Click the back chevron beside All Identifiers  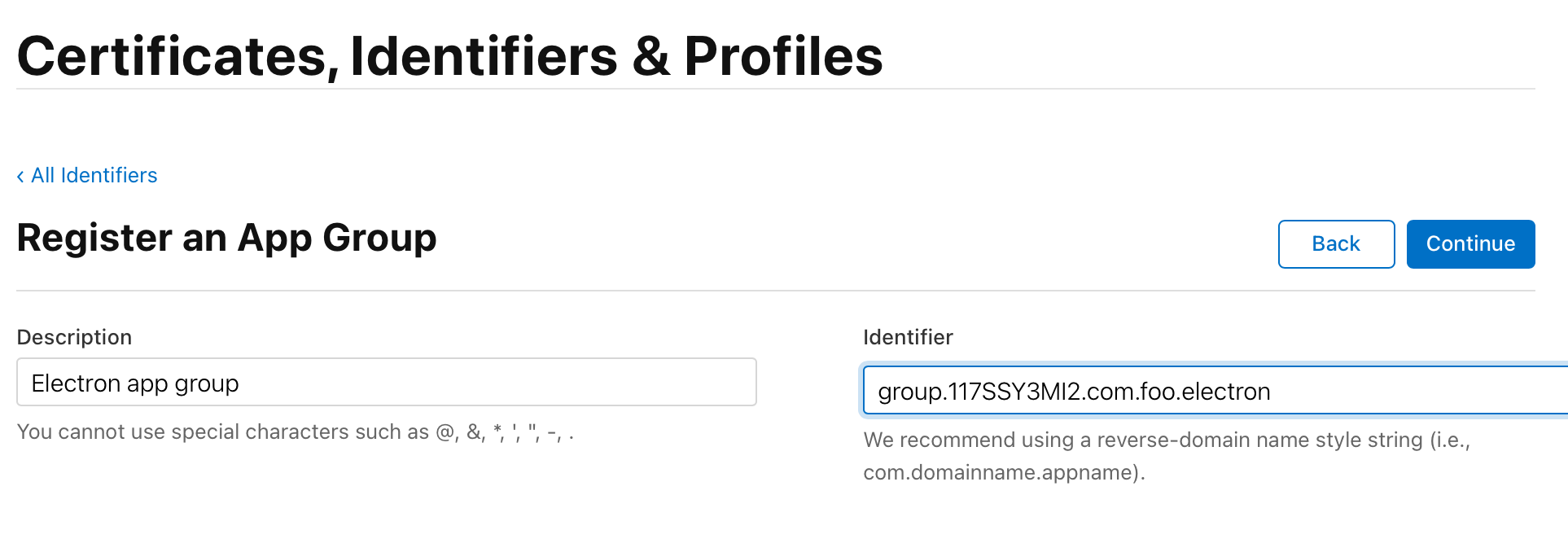point(20,177)
